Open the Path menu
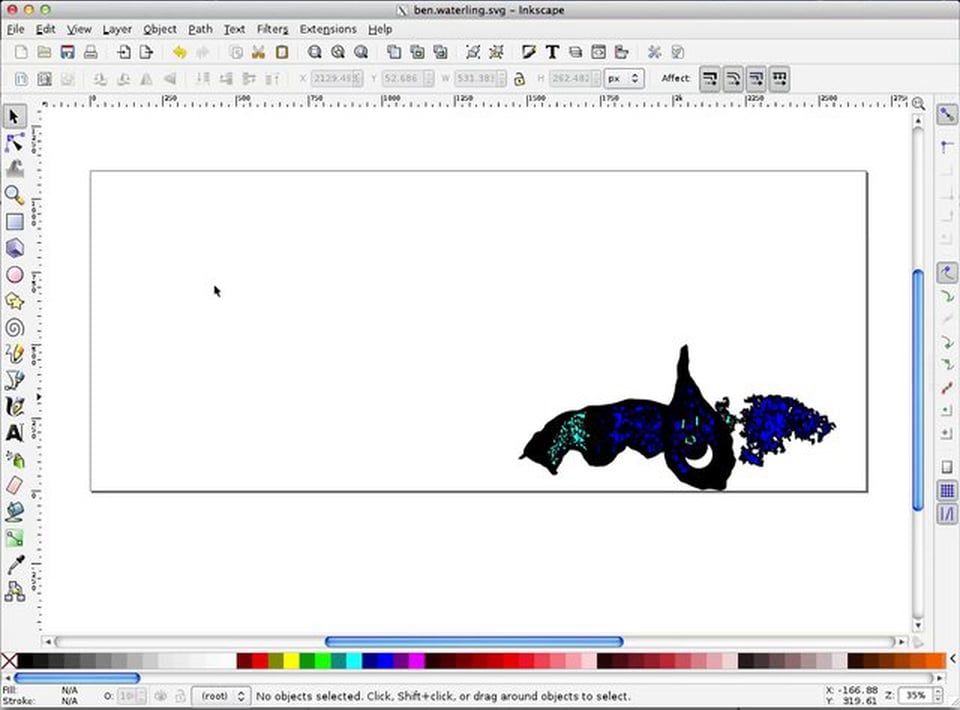Viewport: 960px width, 710px height. coord(200,29)
